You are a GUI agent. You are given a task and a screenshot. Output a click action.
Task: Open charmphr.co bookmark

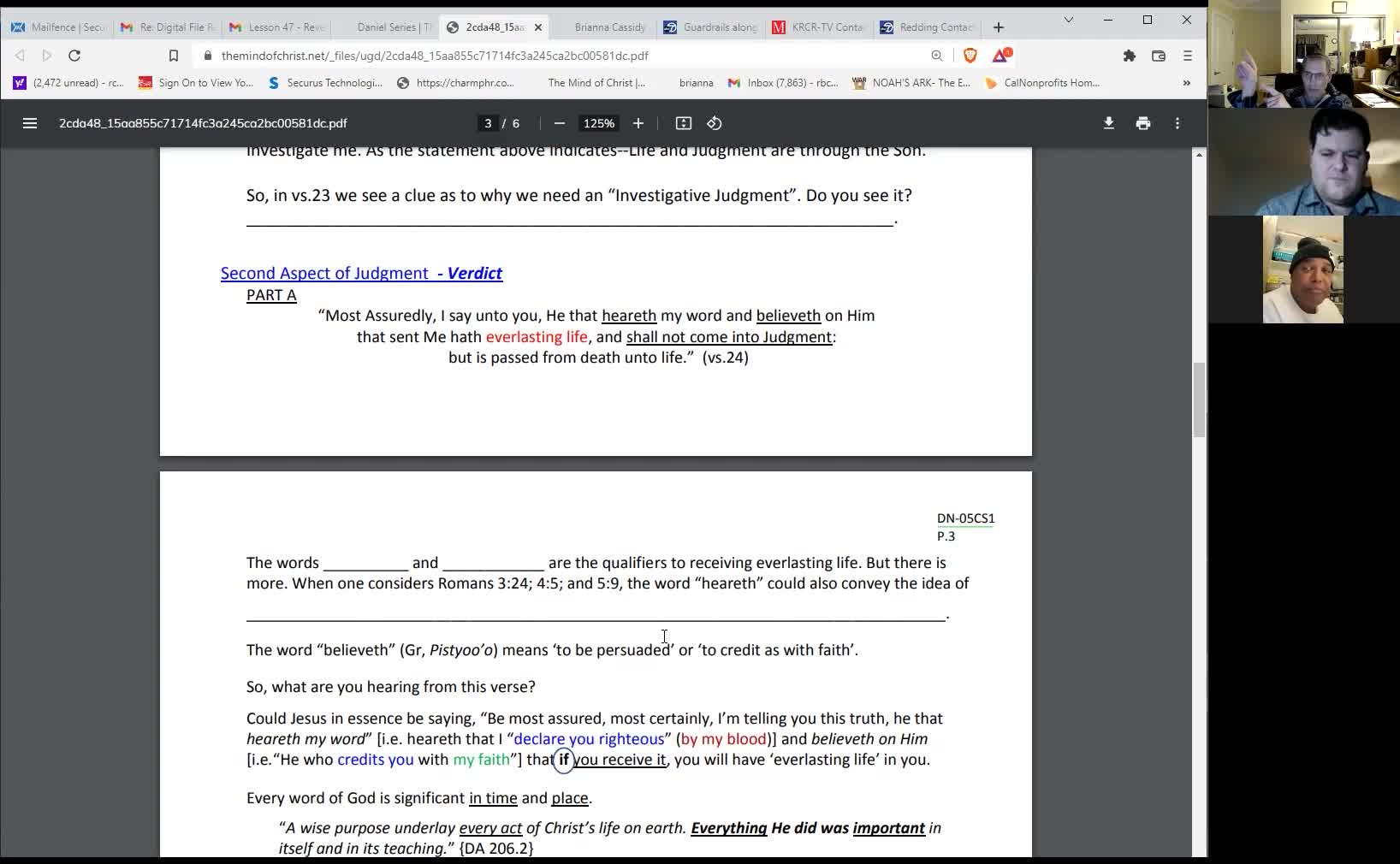point(456,83)
